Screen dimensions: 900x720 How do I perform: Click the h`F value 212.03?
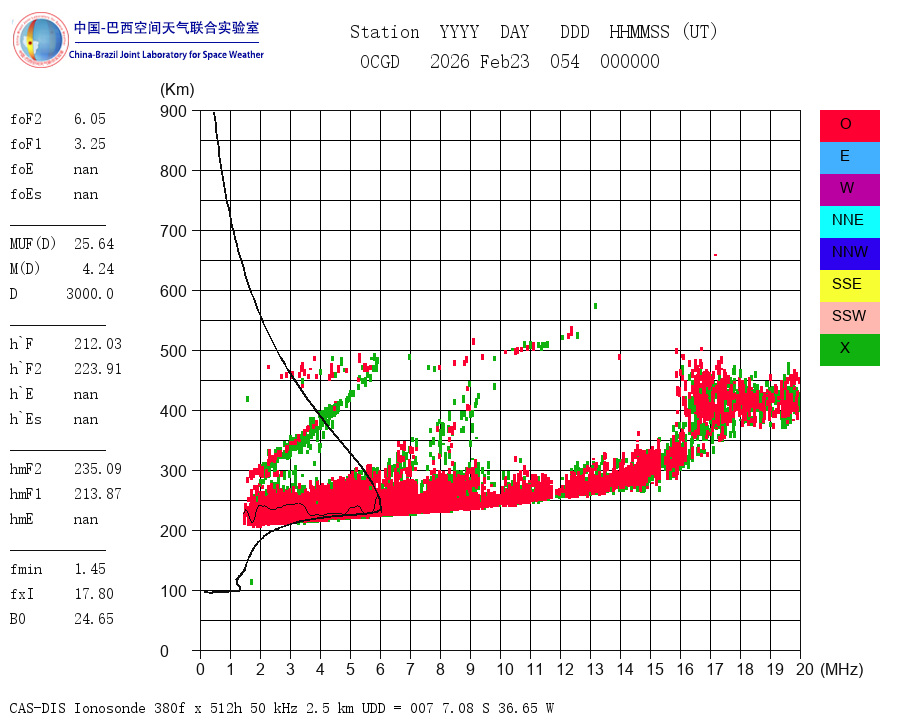[x=98, y=344]
